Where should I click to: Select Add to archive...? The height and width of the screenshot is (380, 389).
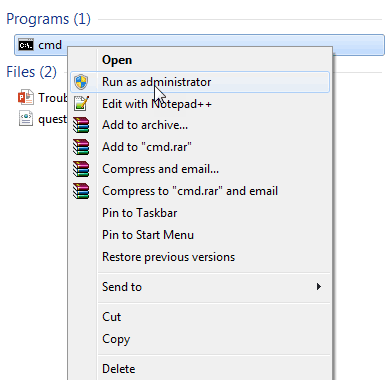(x=200, y=125)
